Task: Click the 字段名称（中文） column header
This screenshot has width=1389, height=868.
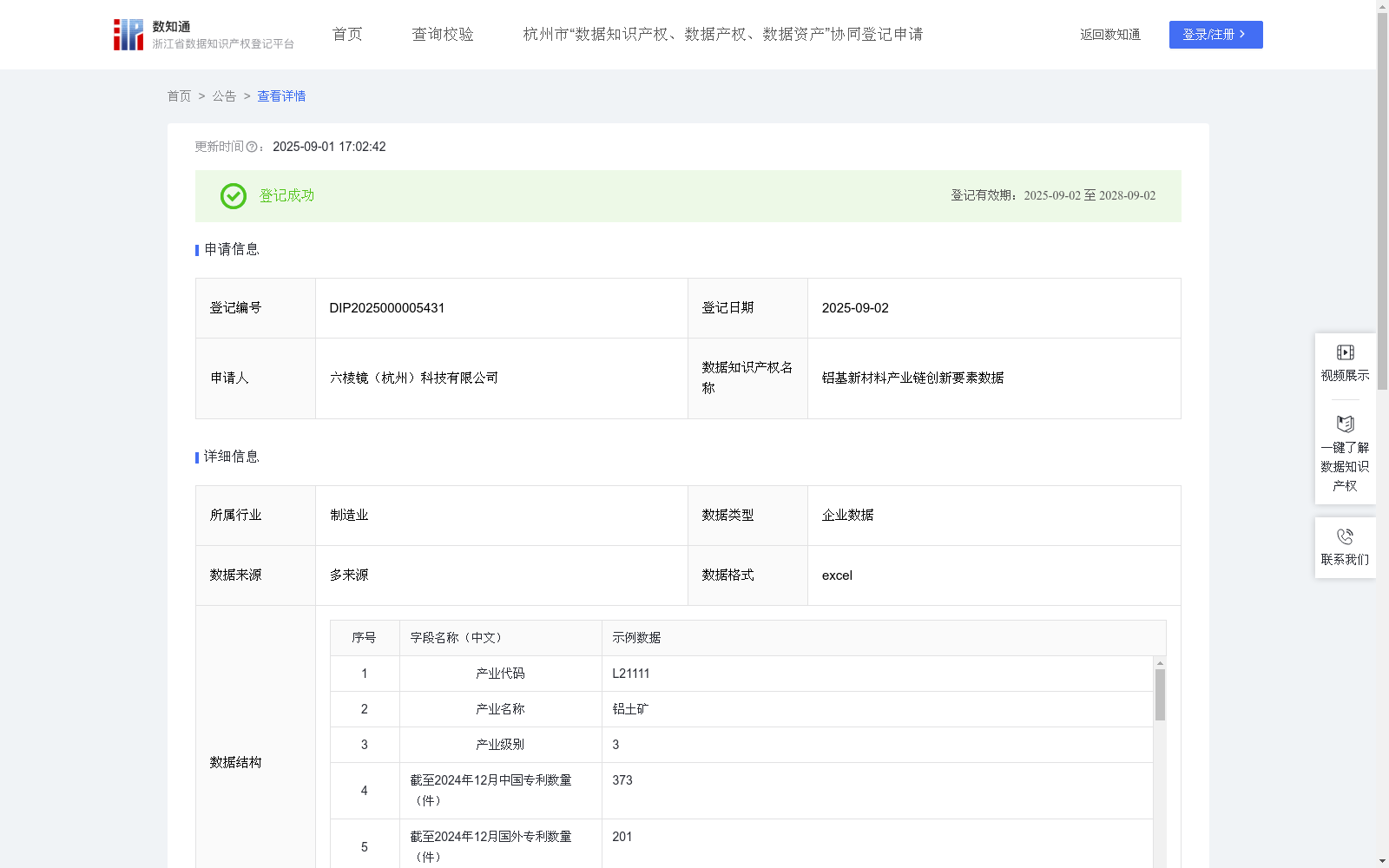Action: tap(500, 638)
